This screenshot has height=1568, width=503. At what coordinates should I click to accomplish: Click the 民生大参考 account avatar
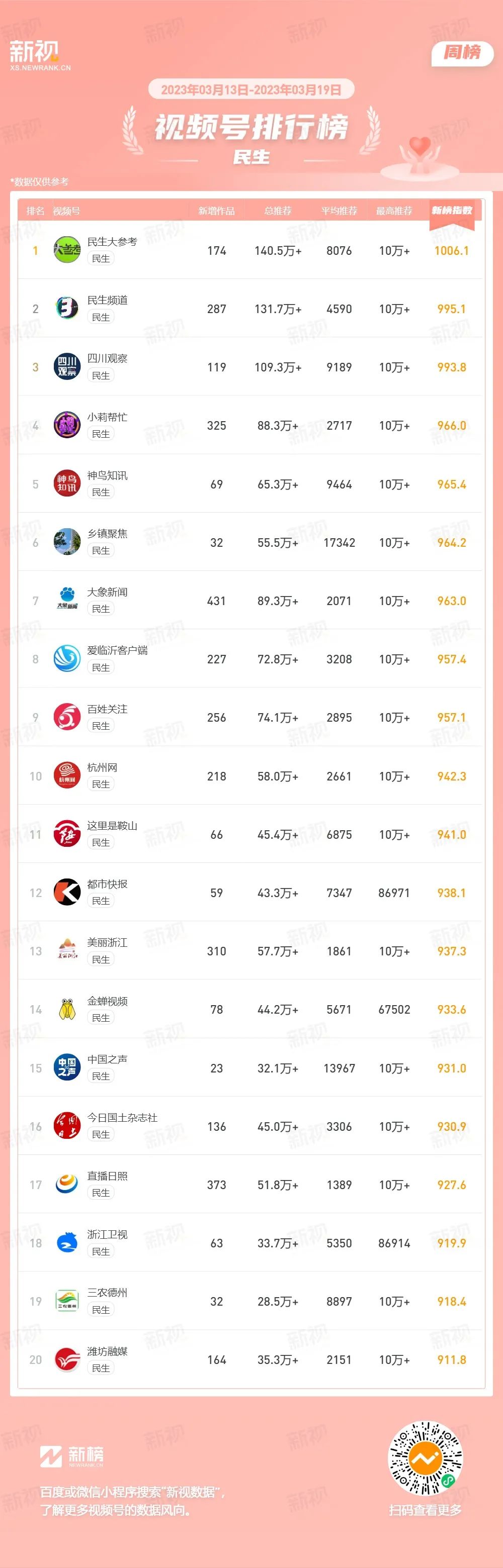click(67, 250)
